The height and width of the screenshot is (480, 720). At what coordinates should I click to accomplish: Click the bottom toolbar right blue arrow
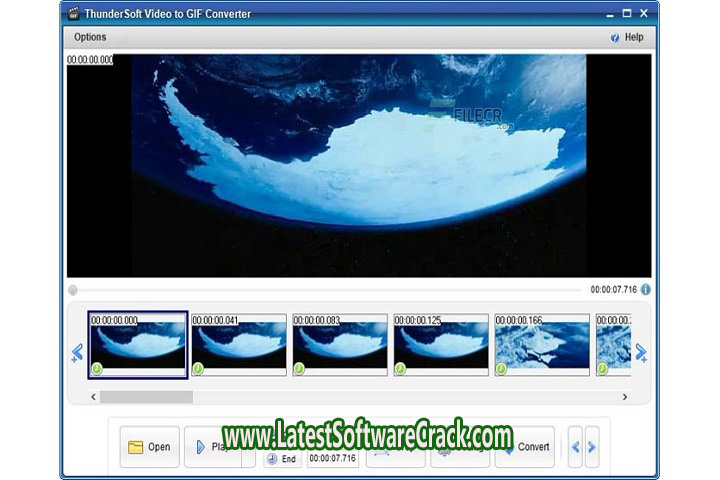[x=592, y=447]
